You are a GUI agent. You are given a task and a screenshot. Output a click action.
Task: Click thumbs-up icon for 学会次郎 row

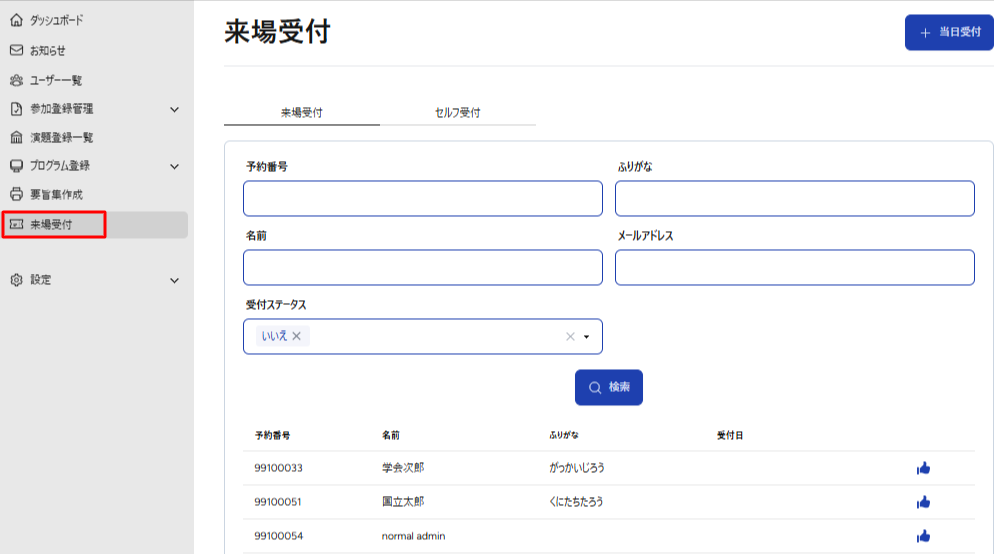pyautogui.click(x=923, y=468)
